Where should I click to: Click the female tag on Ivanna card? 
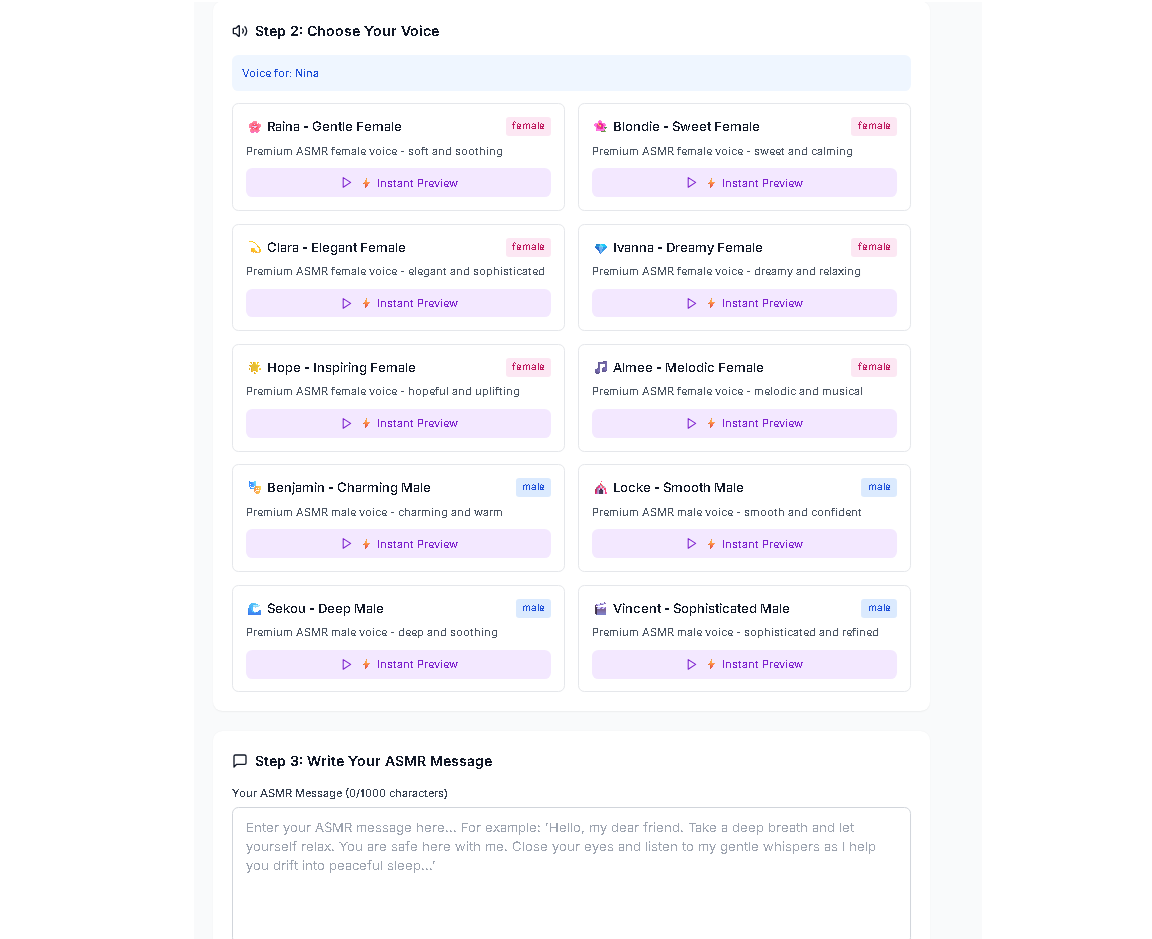(x=874, y=247)
